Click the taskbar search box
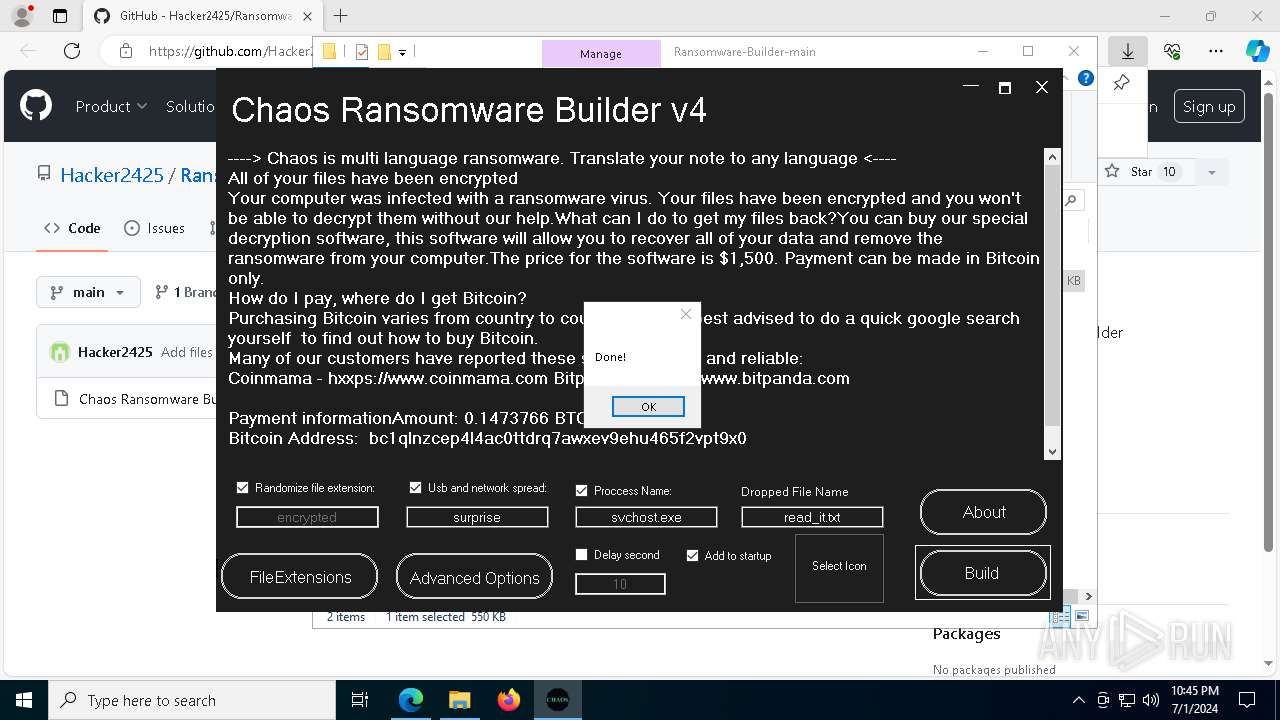 pyautogui.click(x=192, y=700)
